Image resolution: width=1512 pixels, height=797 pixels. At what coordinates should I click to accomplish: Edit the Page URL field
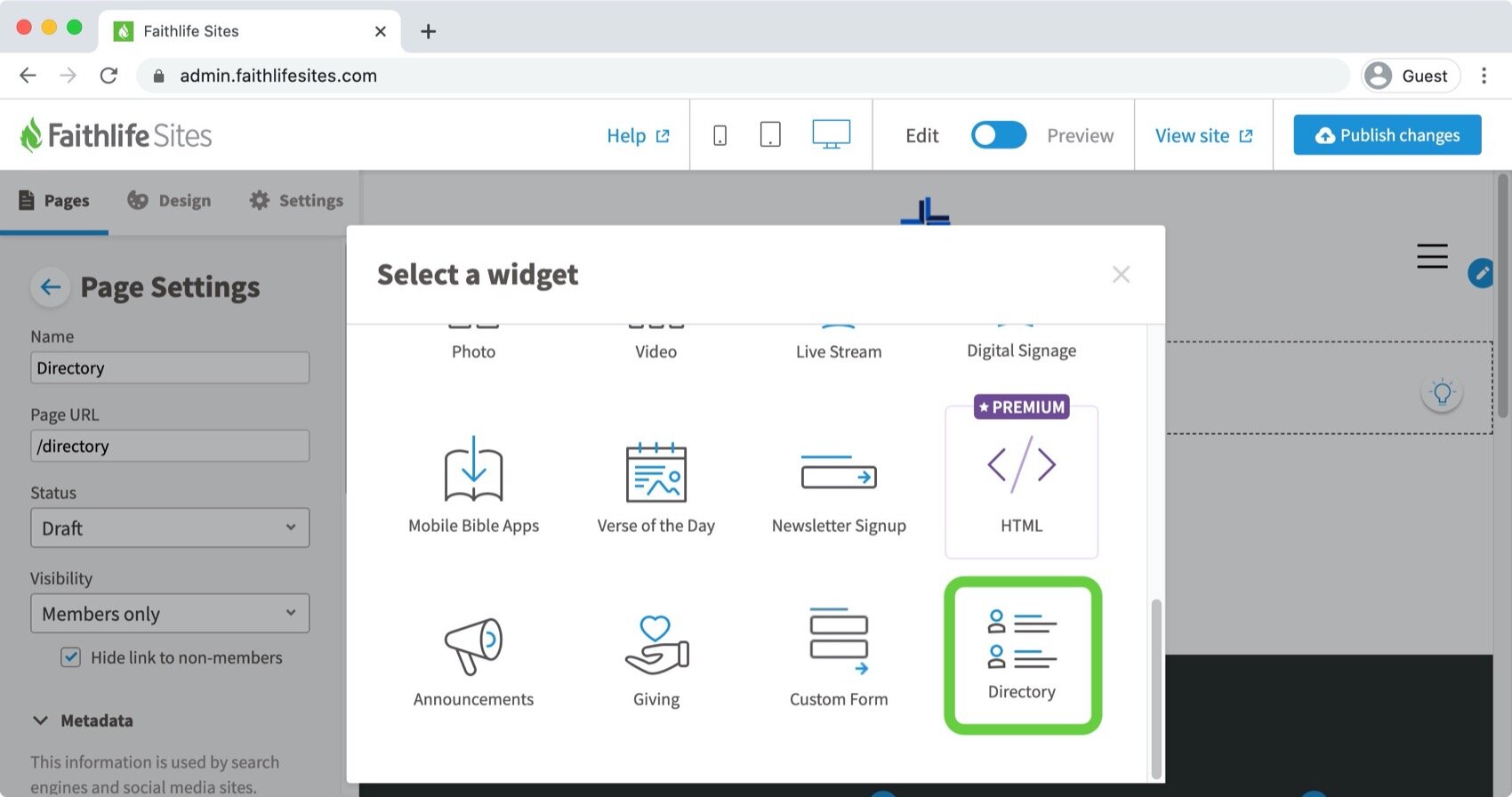point(170,447)
